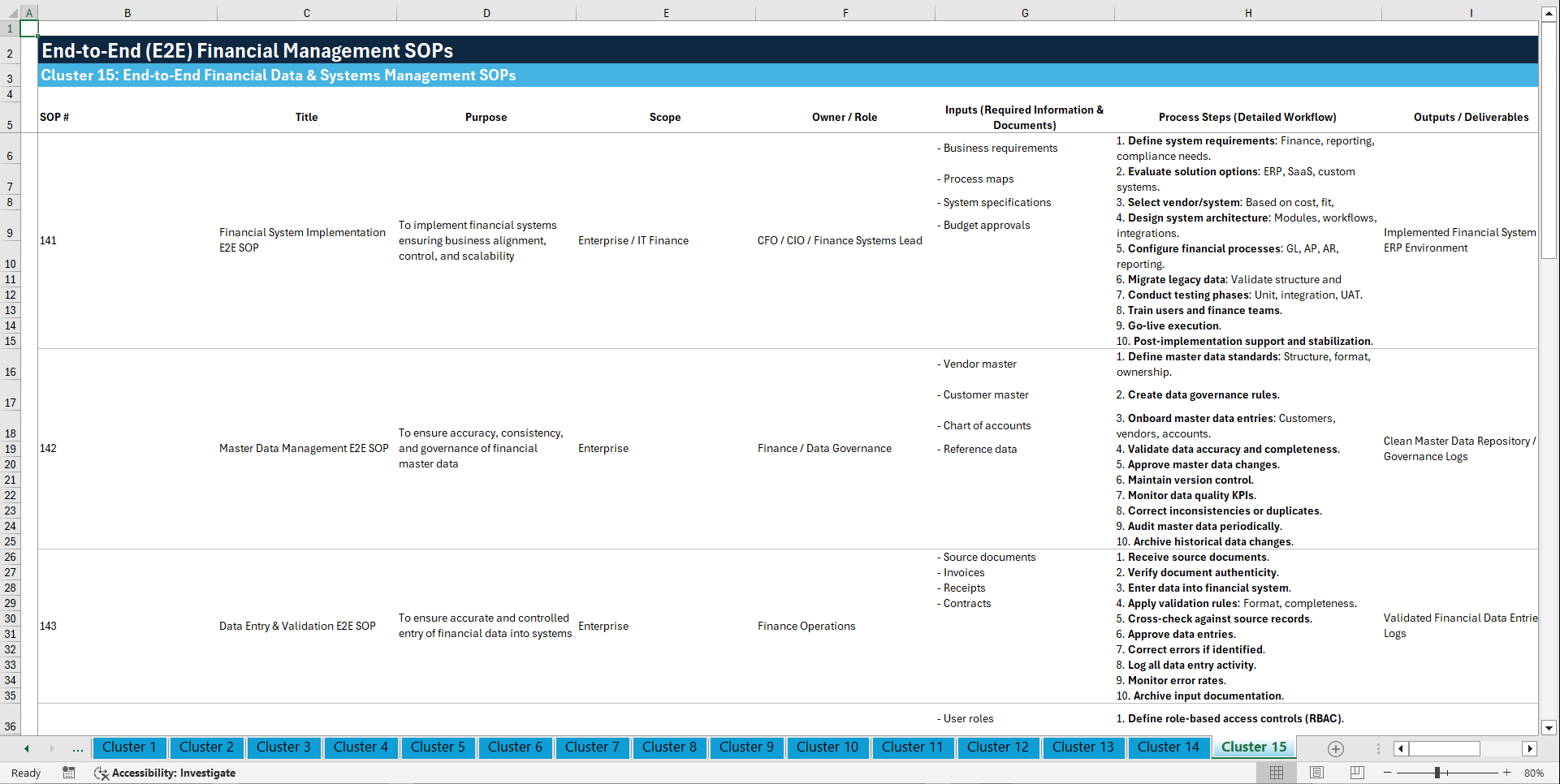Switch to Page Break Preview
The width and height of the screenshot is (1560, 784).
pyautogui.click(x=1356, y=773)
